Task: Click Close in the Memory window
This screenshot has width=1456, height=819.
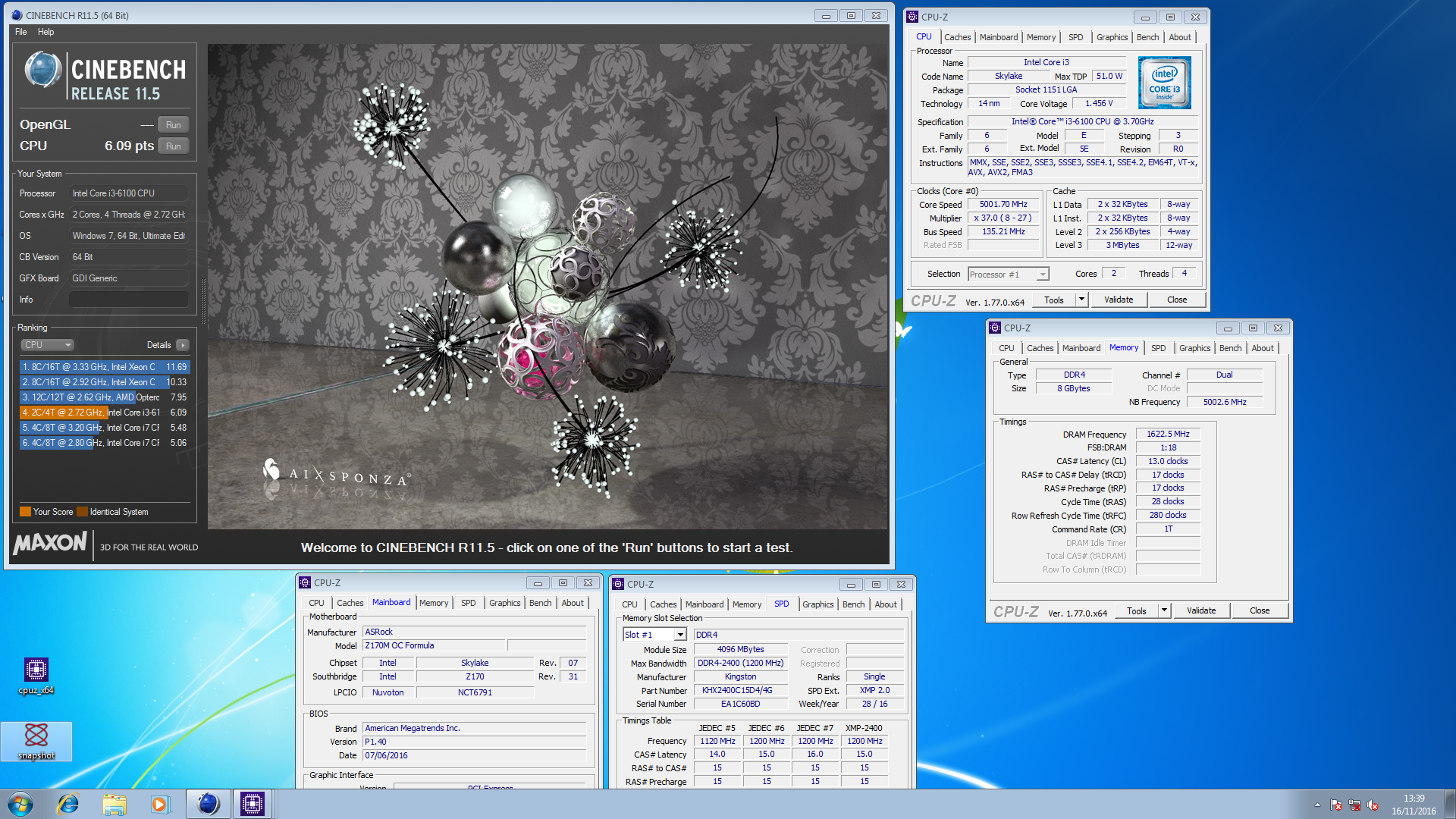Action: point(1260,610)
